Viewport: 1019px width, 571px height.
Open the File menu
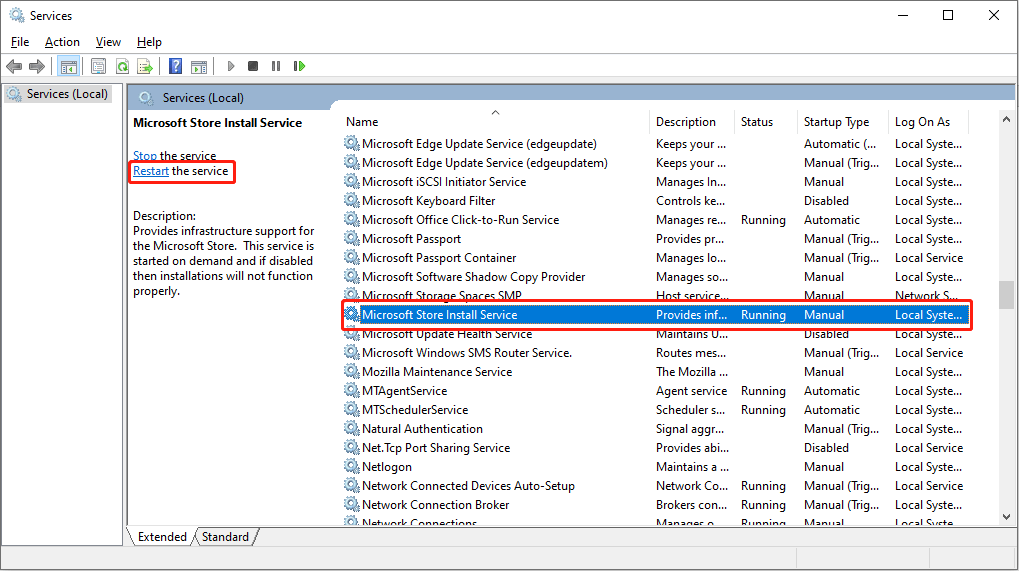(20, 42)
